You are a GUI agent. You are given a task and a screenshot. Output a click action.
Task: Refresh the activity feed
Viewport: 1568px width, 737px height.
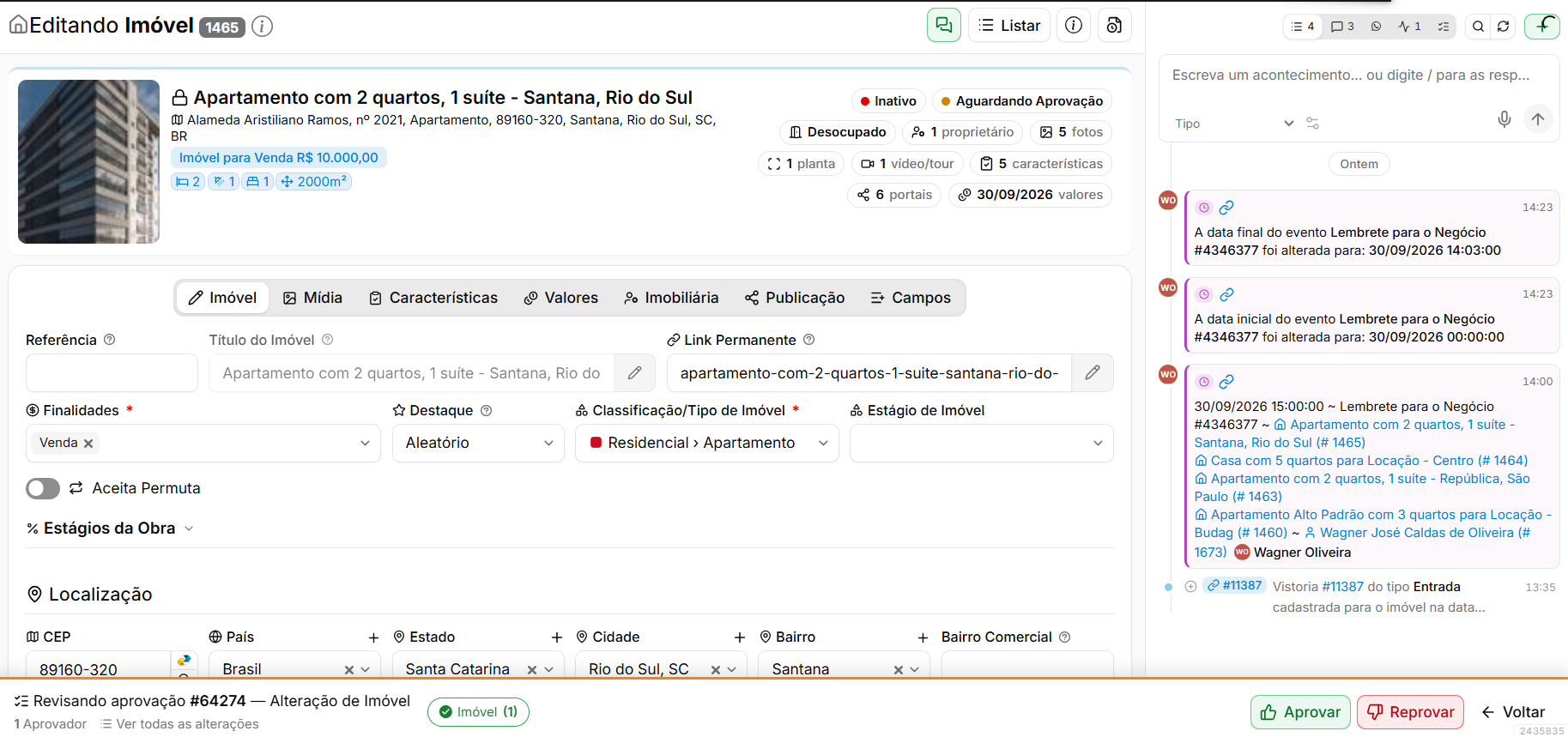tap(1503, 27)
